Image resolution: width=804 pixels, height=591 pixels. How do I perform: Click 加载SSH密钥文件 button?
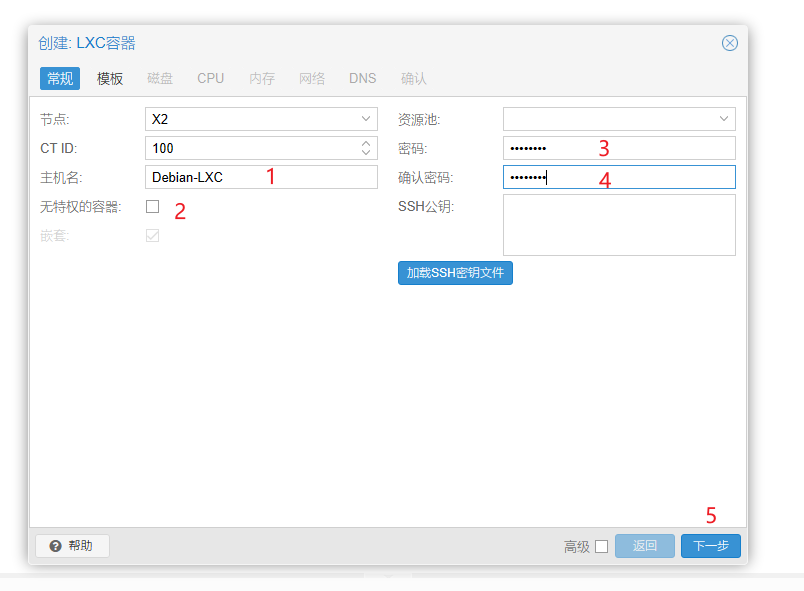[455, 273]
